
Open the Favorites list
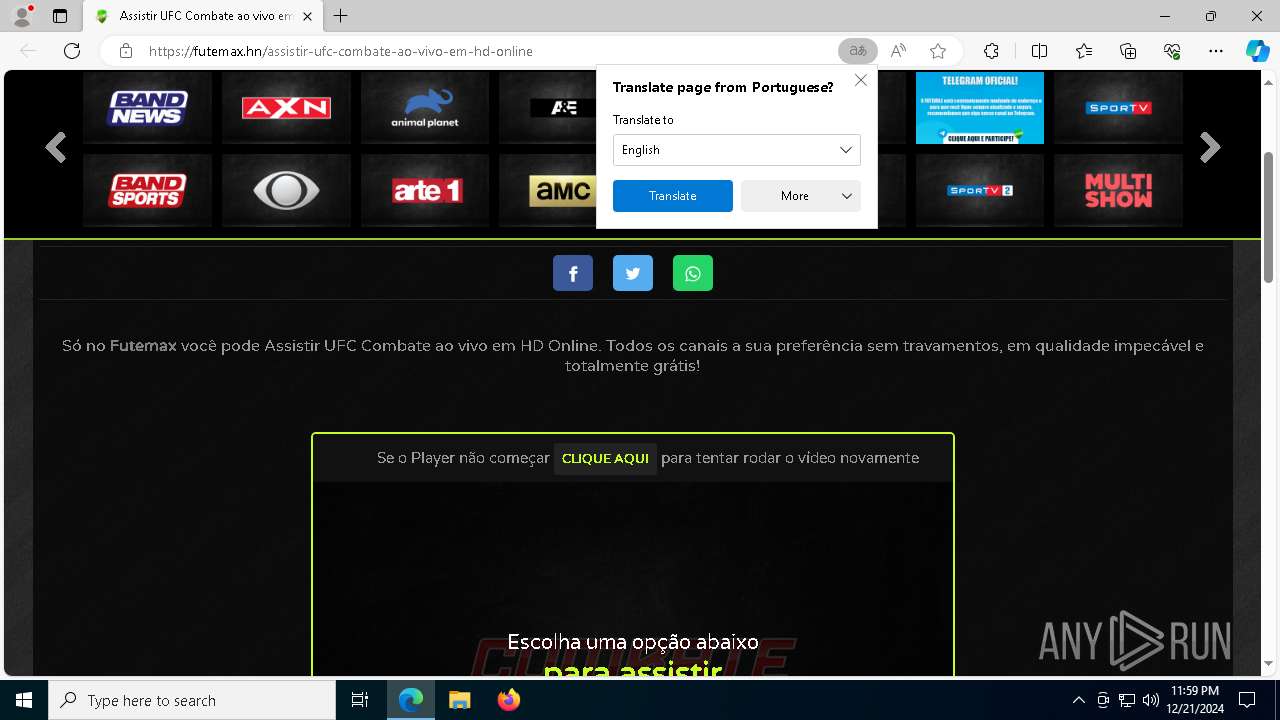coord(1084,51)
